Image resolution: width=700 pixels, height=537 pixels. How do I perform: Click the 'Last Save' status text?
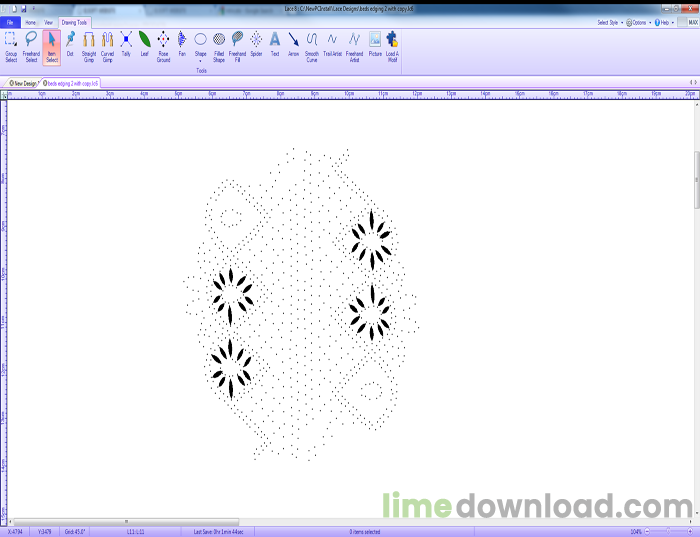218,532
